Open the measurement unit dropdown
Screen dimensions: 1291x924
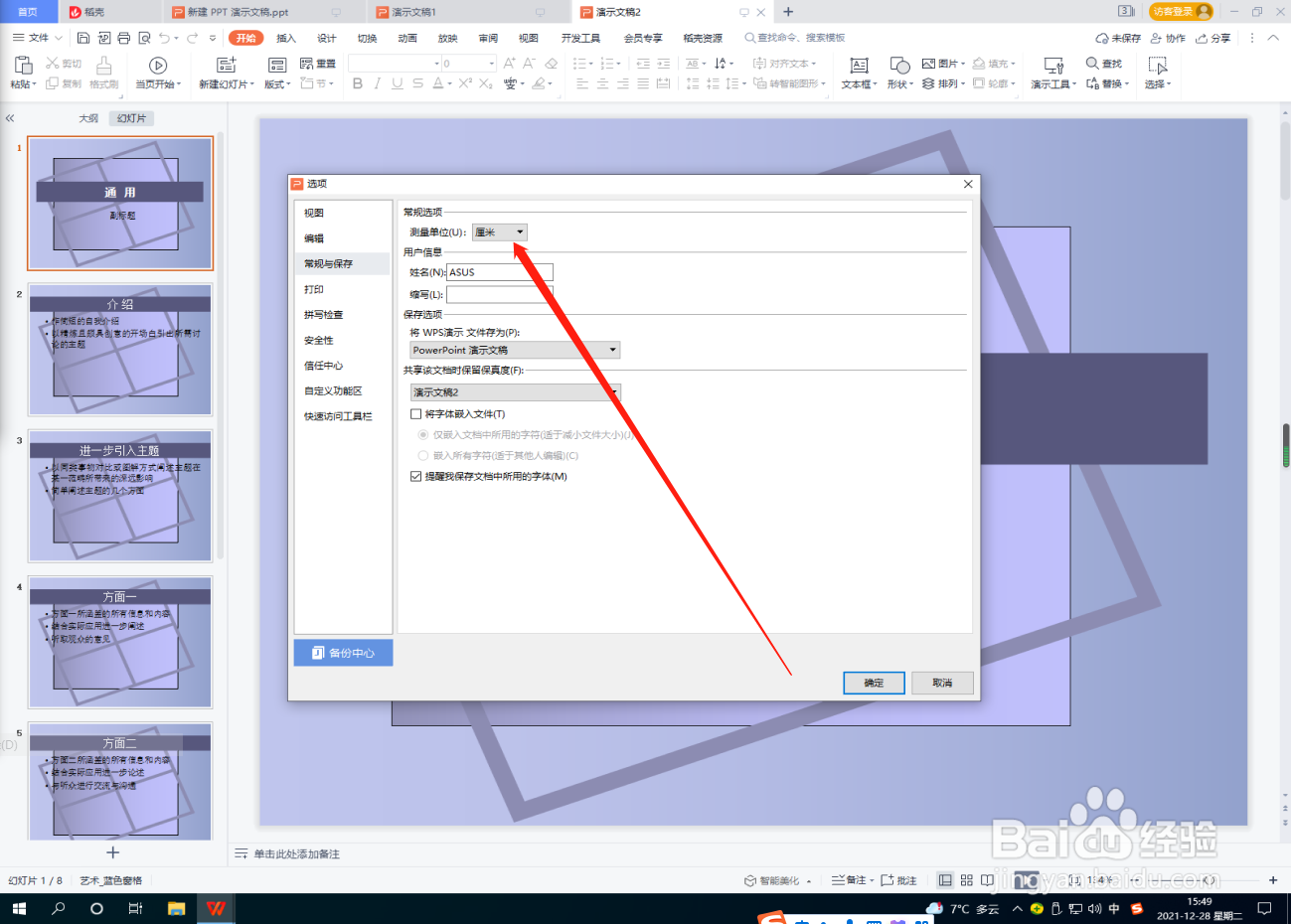click(499, 232)
